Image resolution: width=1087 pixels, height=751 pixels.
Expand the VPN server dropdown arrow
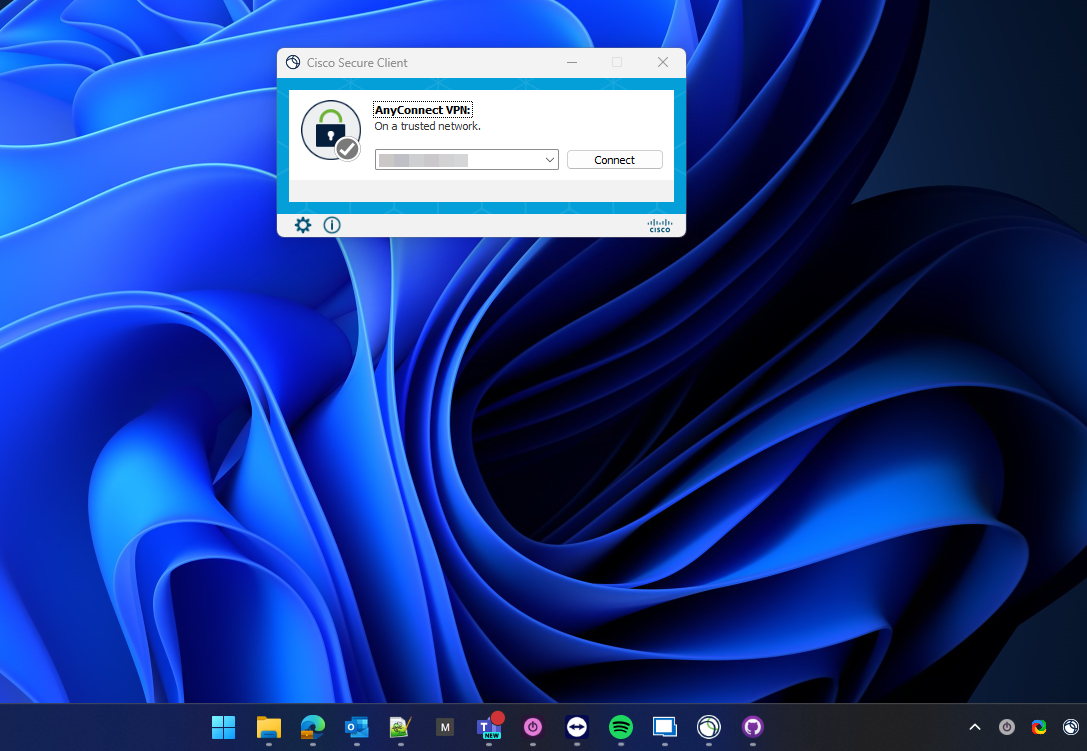coord(550,160)
